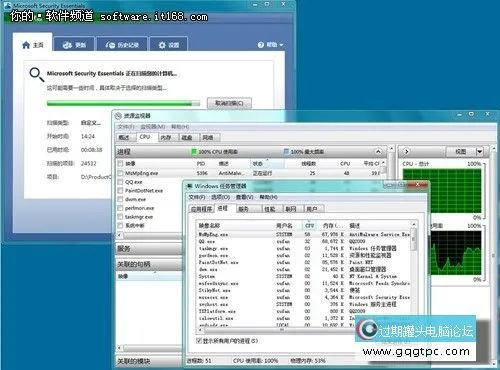Open the Monitor menu in Resource Monitor

tap(153, 127)
